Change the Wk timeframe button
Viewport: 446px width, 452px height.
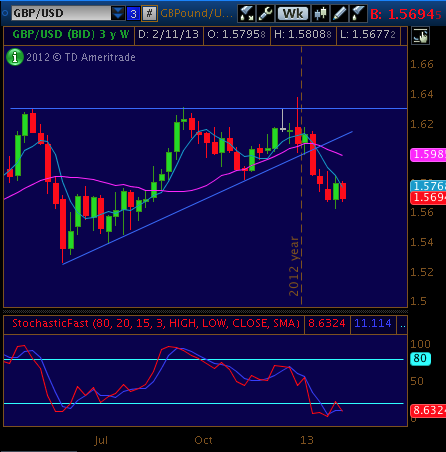click(x=293, y=14)
